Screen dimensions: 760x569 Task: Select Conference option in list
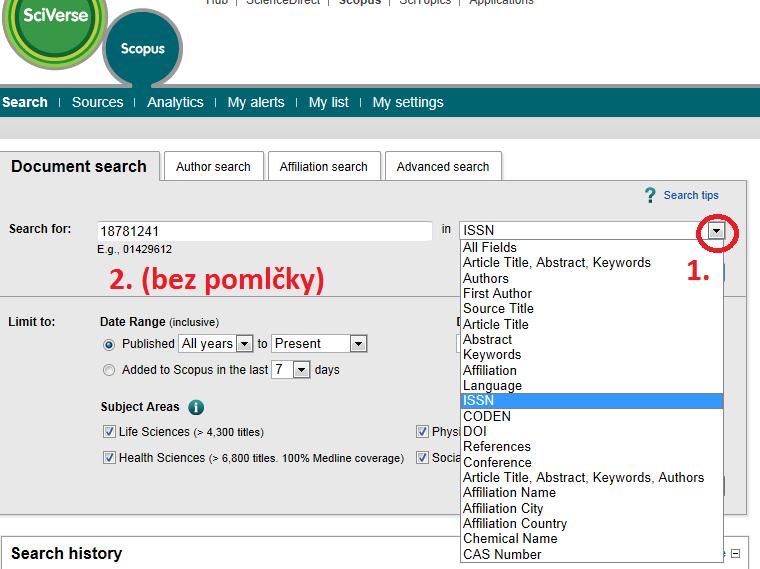[x=591, y=462]
